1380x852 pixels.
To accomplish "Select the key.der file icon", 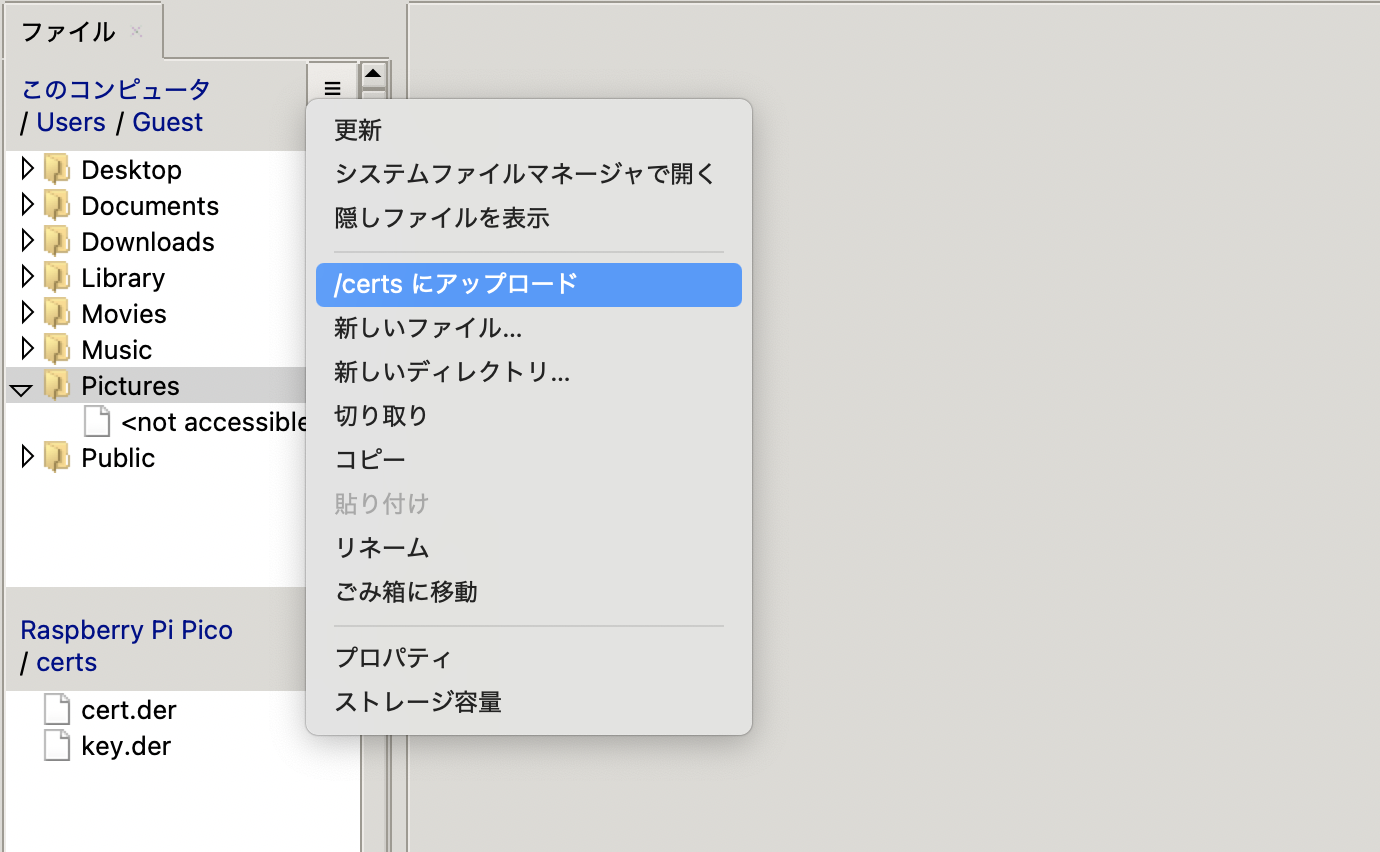I will (57, 746).
